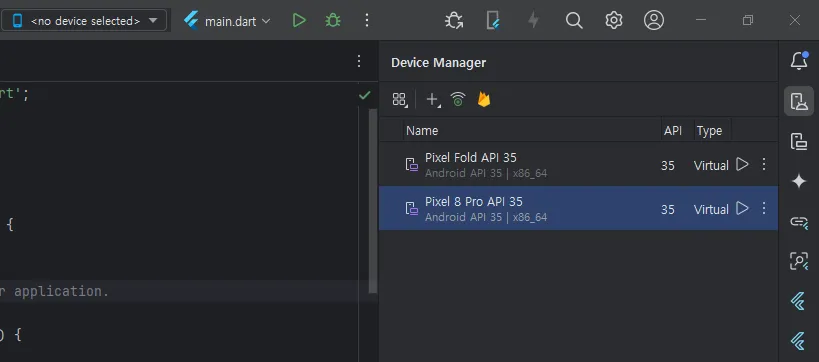Image resolution: width=819 pixels, height=362 pixels.
Task: Select the Pixel Fold API 35 device row
Action: click(578, 165)
